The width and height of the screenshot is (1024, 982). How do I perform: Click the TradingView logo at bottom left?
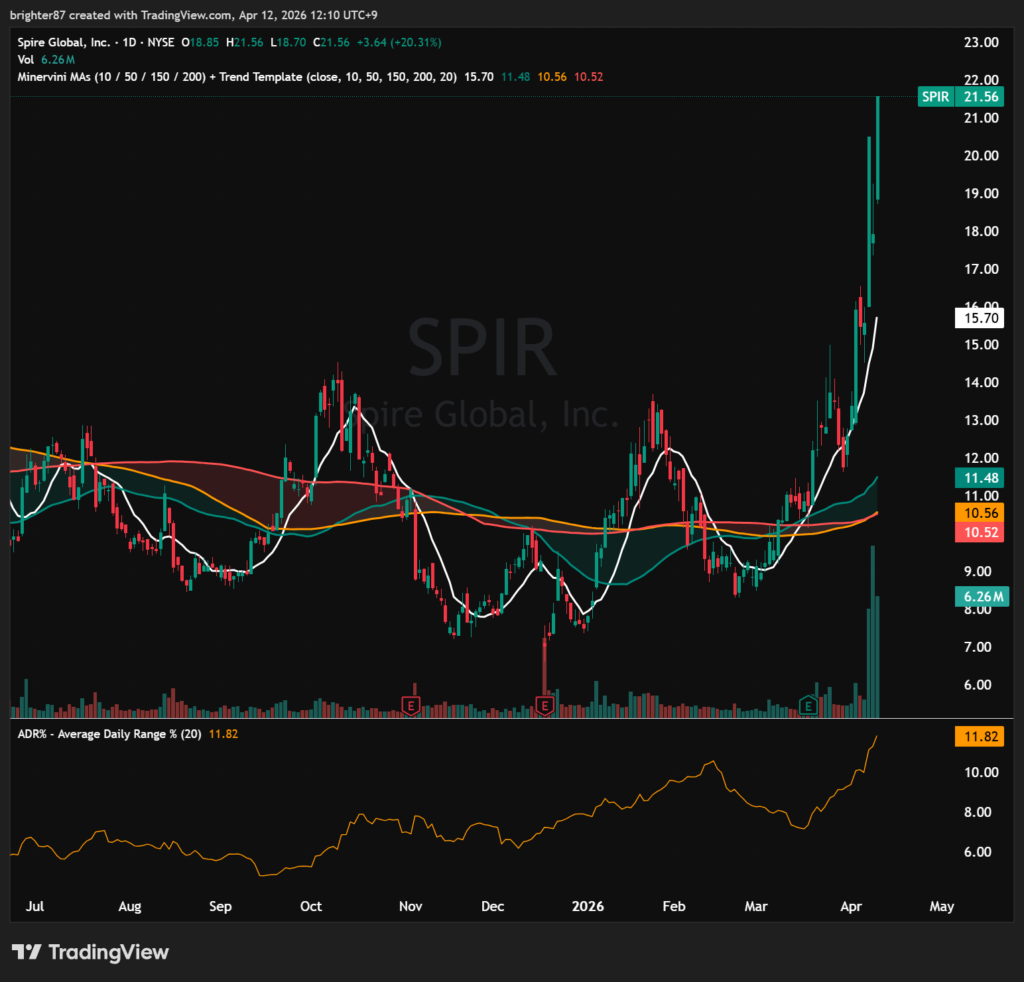click(90, 952)
